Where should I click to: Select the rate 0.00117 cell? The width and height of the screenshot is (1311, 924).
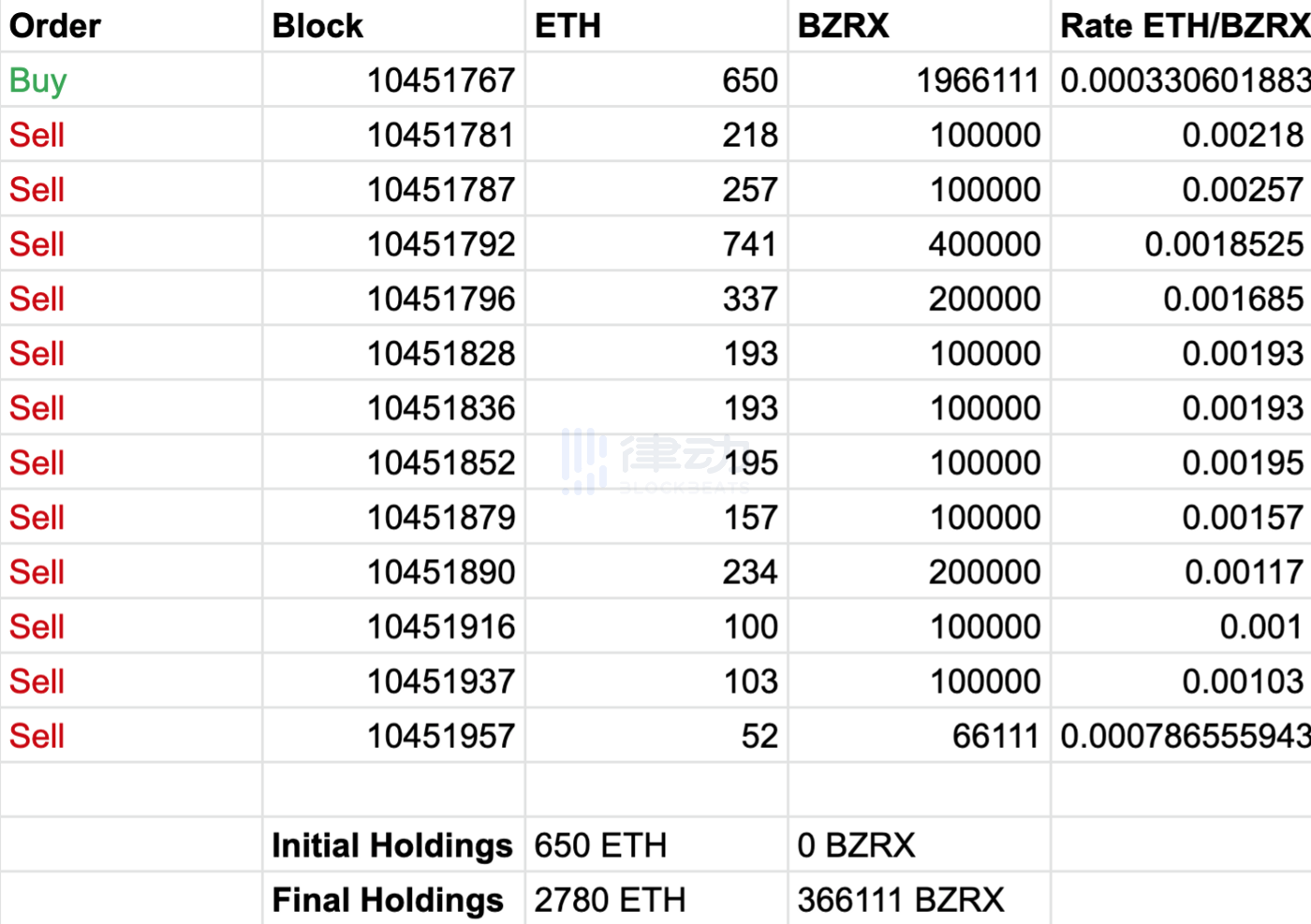coord(1243,572)
